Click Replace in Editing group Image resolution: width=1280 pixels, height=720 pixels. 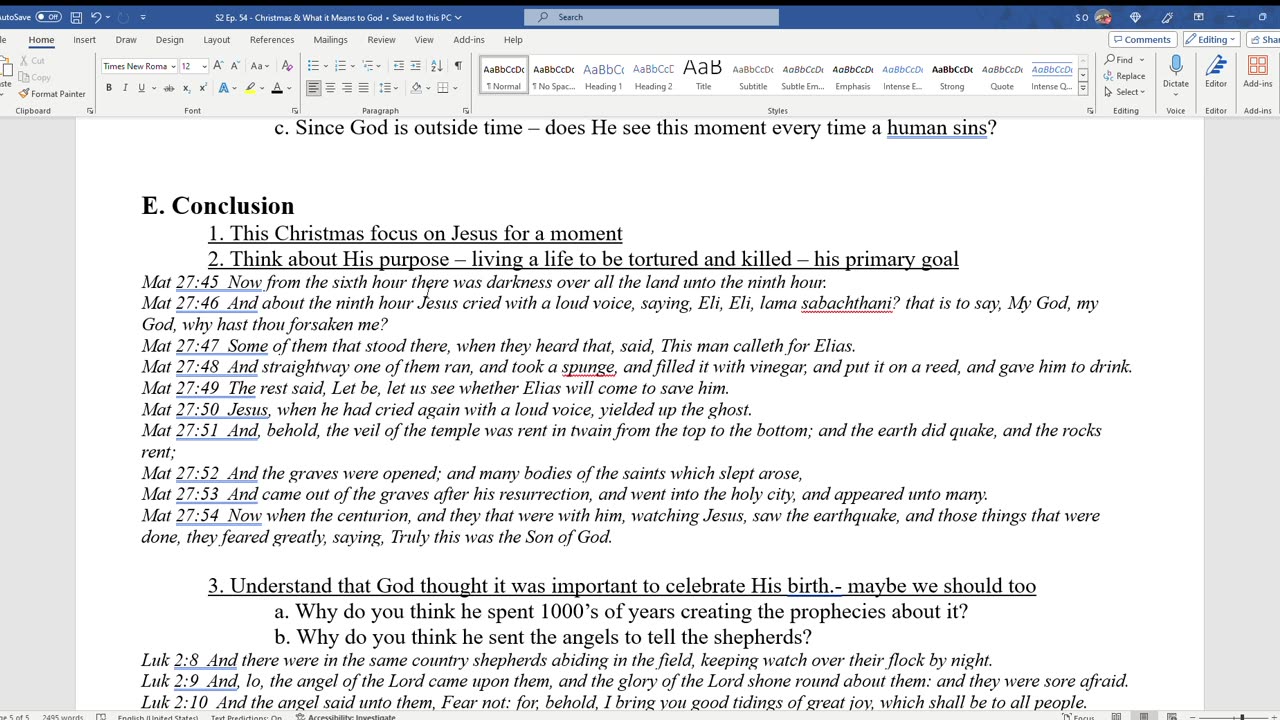[1125, 76]
